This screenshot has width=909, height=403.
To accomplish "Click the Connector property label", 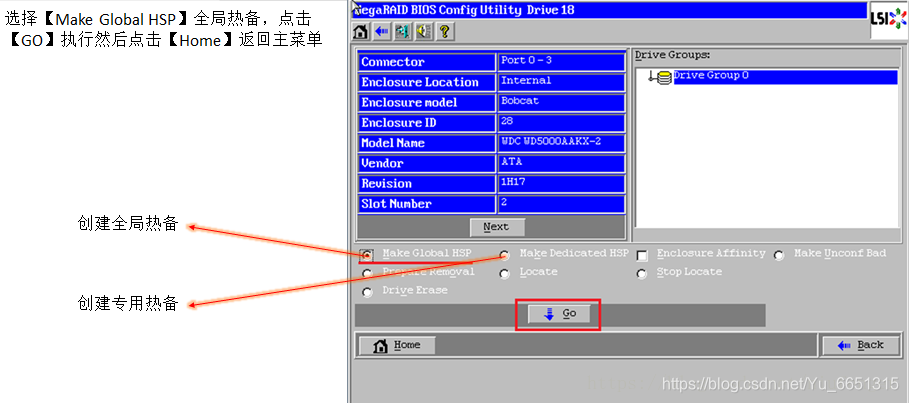I will pos(427,62).
